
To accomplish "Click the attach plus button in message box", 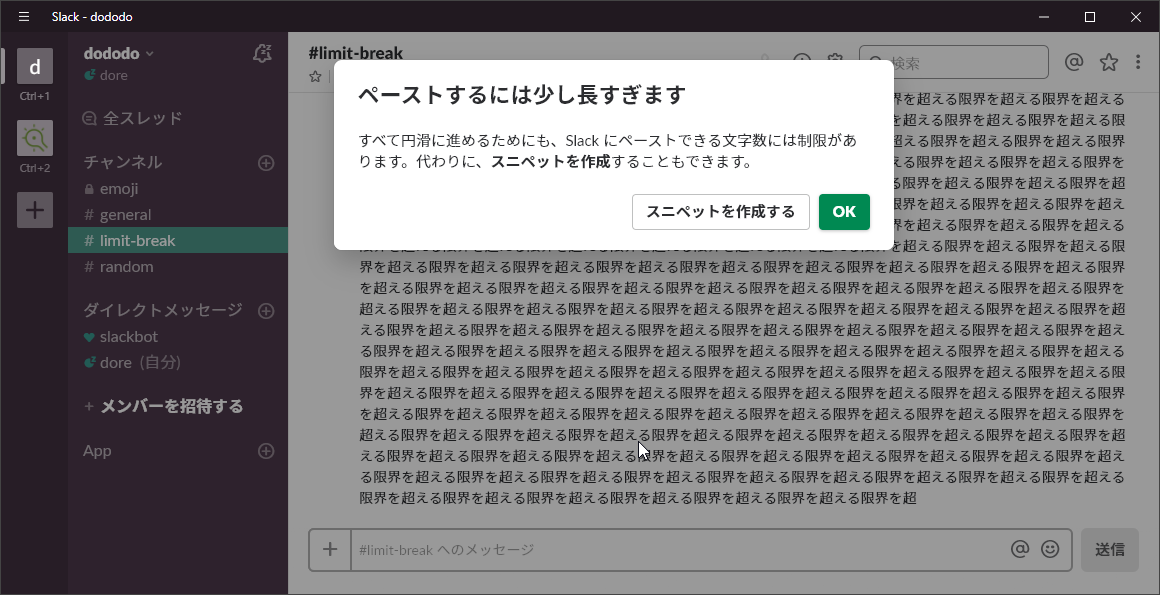I will pyautogui.click(x=330, y=549).
